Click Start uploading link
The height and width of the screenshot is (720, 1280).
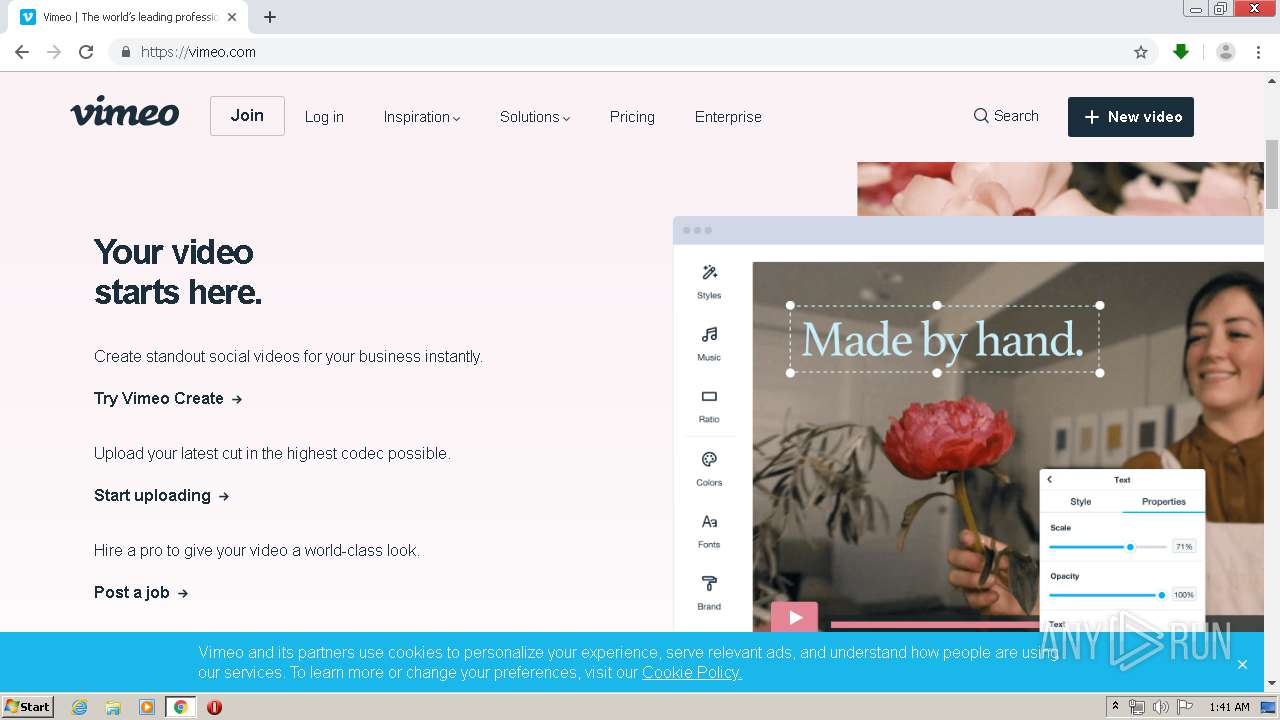click(162, 495)
